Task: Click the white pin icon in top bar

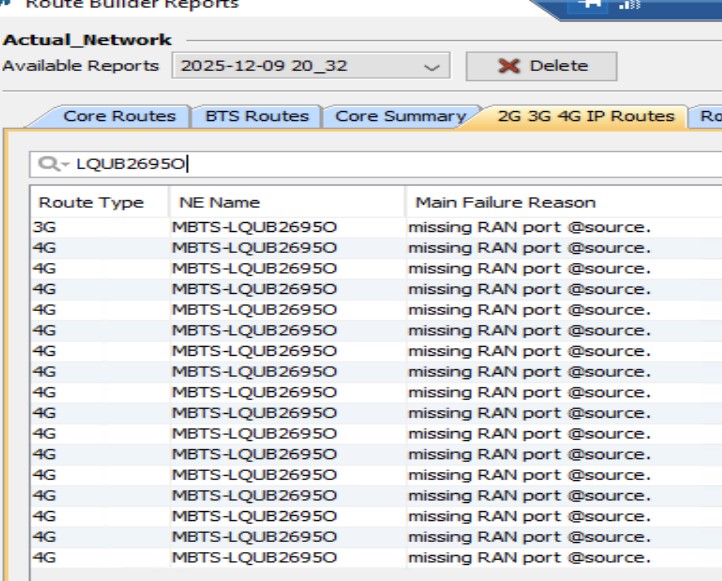Action: (590, 4)
